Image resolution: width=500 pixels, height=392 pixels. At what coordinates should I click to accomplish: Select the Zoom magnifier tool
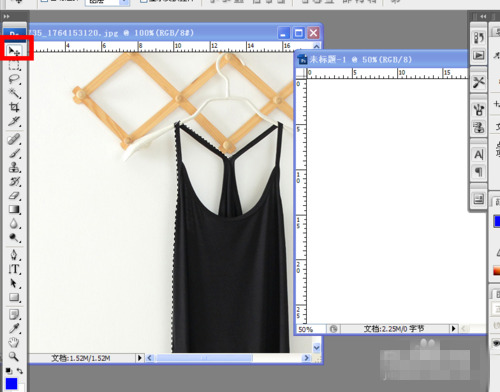click(x=14, y=356)
